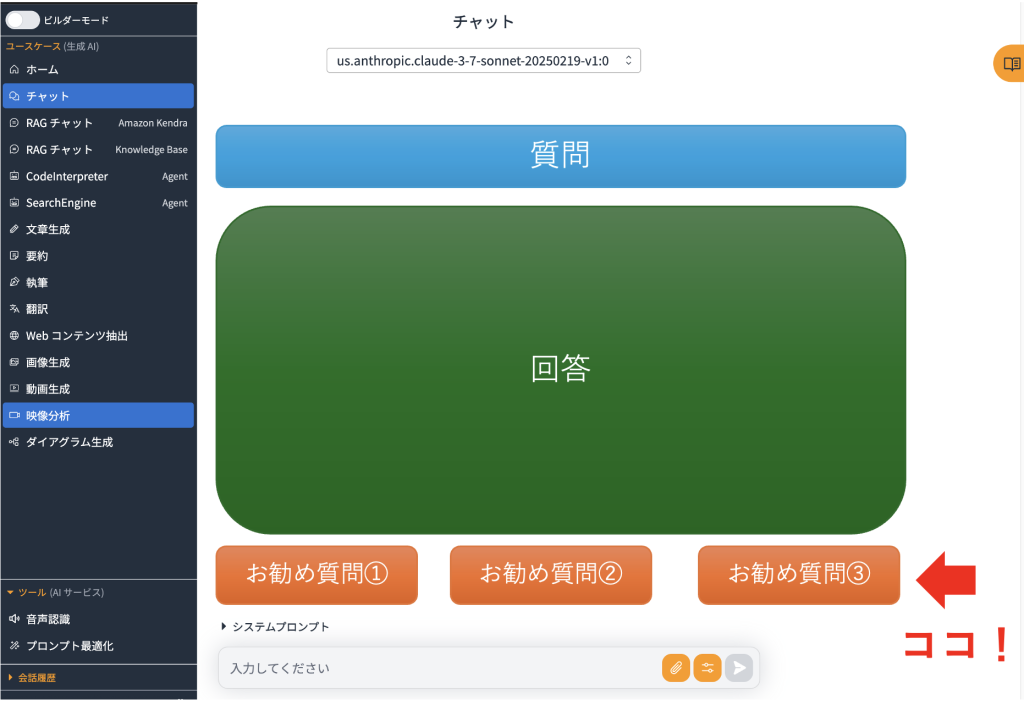Open the SearchEngine agent

tap(99, 202)
